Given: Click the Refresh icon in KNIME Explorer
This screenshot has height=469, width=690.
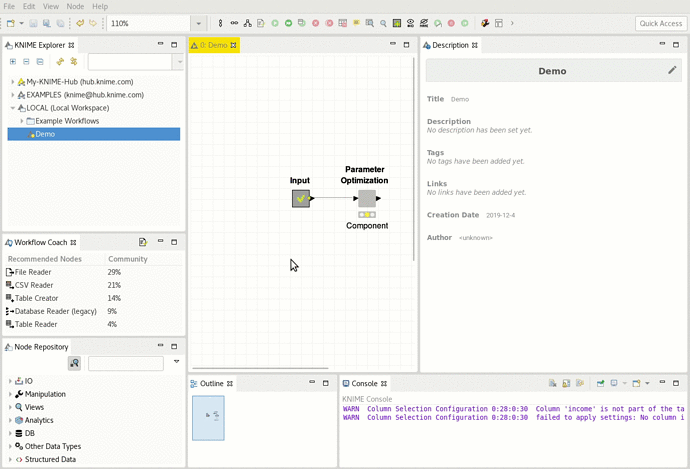Looking at the screenshot, I should coord(60,62).
